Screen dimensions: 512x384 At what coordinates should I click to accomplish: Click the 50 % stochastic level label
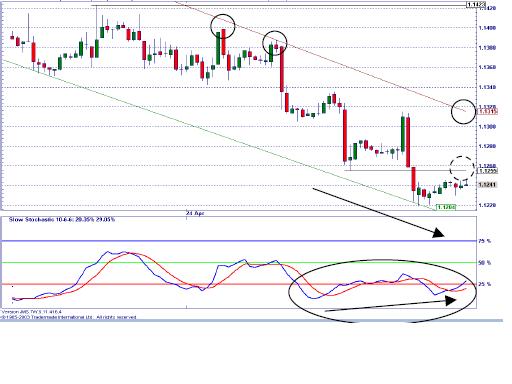click(x=484, y=263)
